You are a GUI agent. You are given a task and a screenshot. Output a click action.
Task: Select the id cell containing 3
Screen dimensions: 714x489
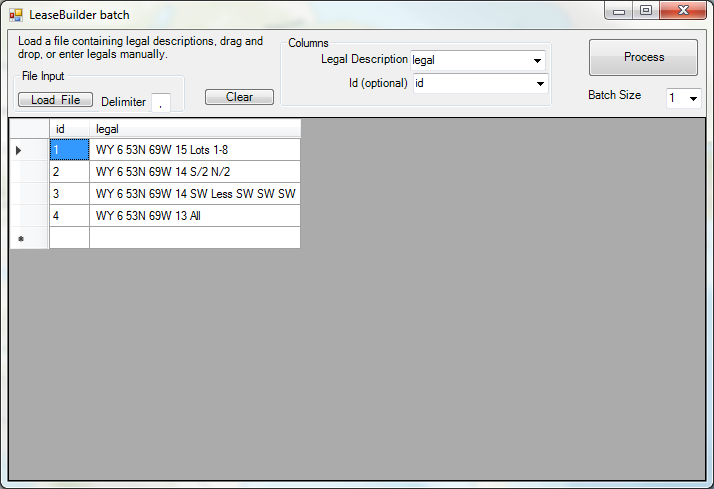(69, 194)
